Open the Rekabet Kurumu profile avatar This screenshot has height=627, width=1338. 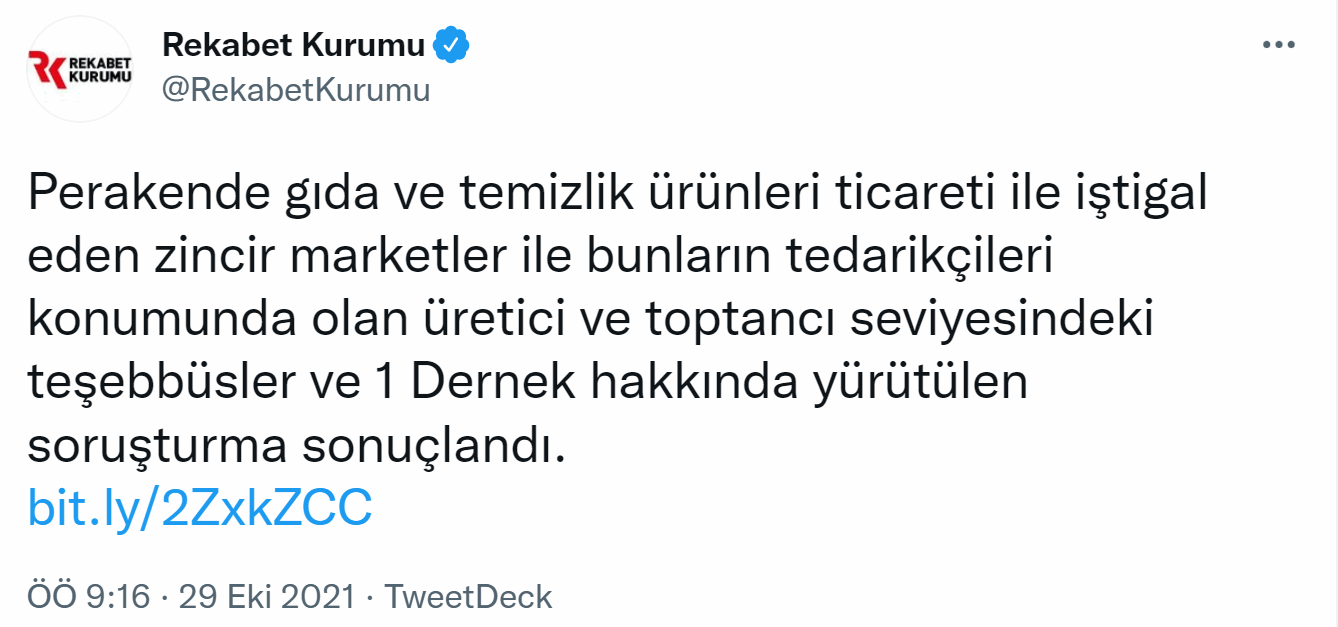pos(80,69)
